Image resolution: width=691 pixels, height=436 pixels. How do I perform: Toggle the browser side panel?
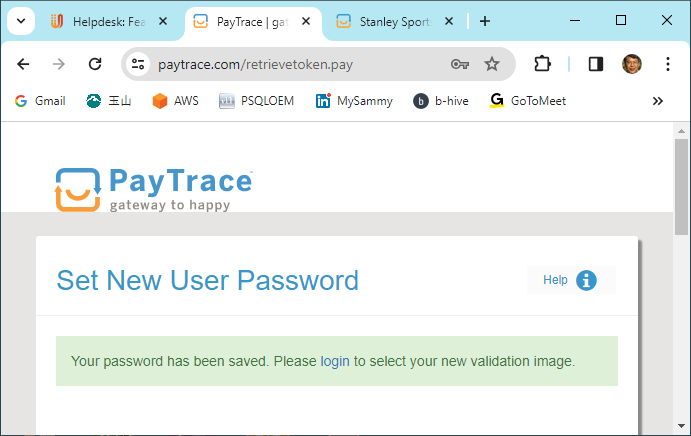pos(596,64)
